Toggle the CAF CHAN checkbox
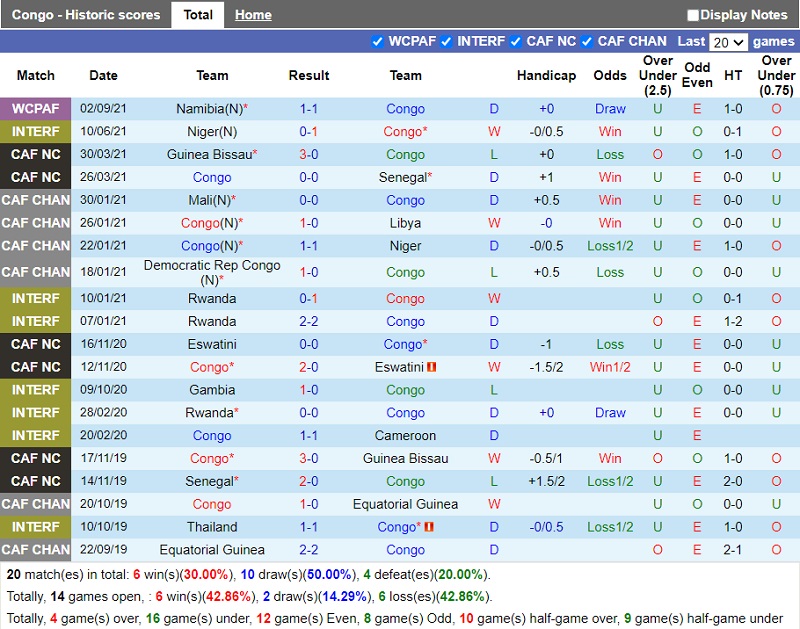This screenshot has height=629, width=800. [587, 42]
